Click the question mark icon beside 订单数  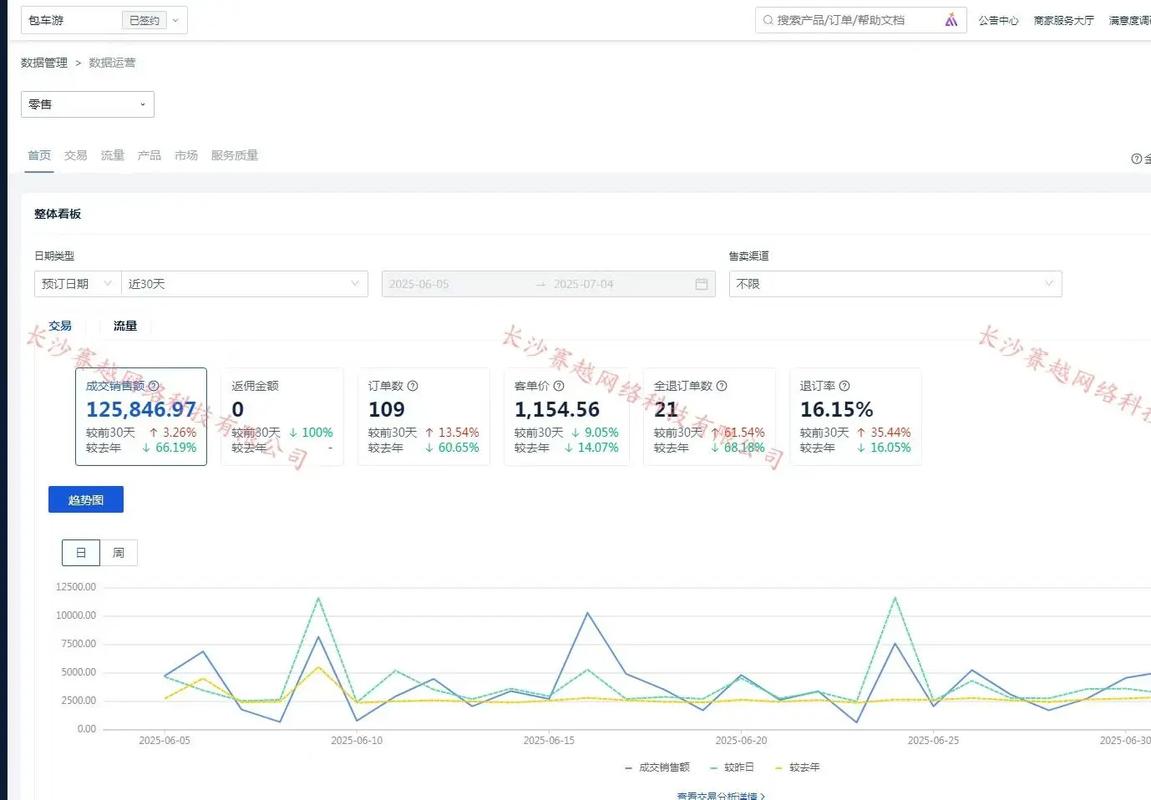(x=412, y=386)
